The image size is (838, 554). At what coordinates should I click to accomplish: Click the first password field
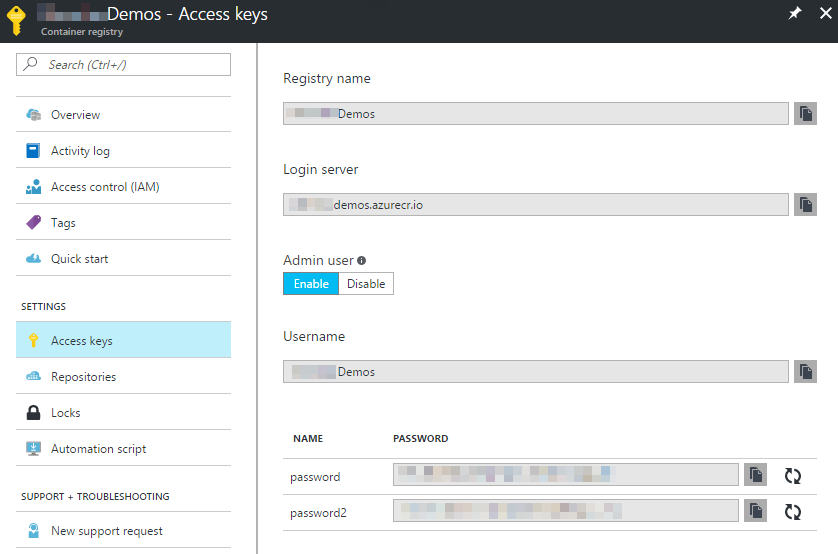(566, 474)
